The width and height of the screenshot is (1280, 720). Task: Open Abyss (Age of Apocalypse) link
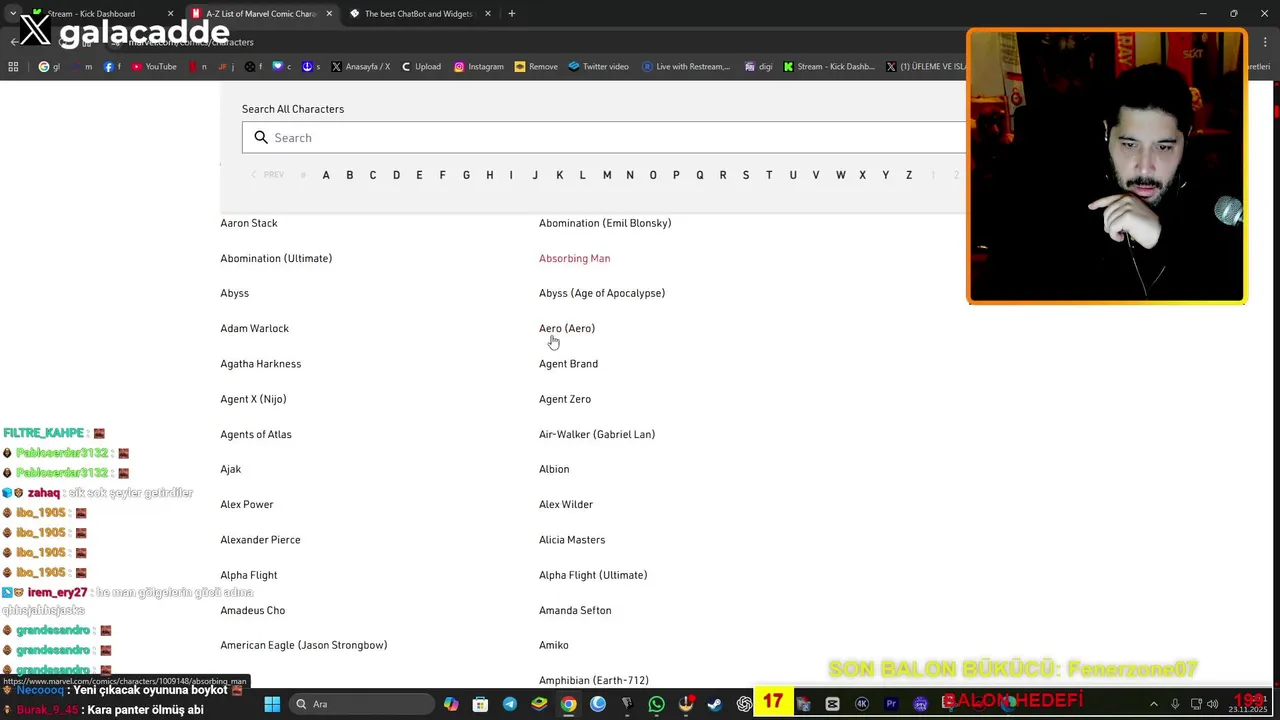coord(602,293)
